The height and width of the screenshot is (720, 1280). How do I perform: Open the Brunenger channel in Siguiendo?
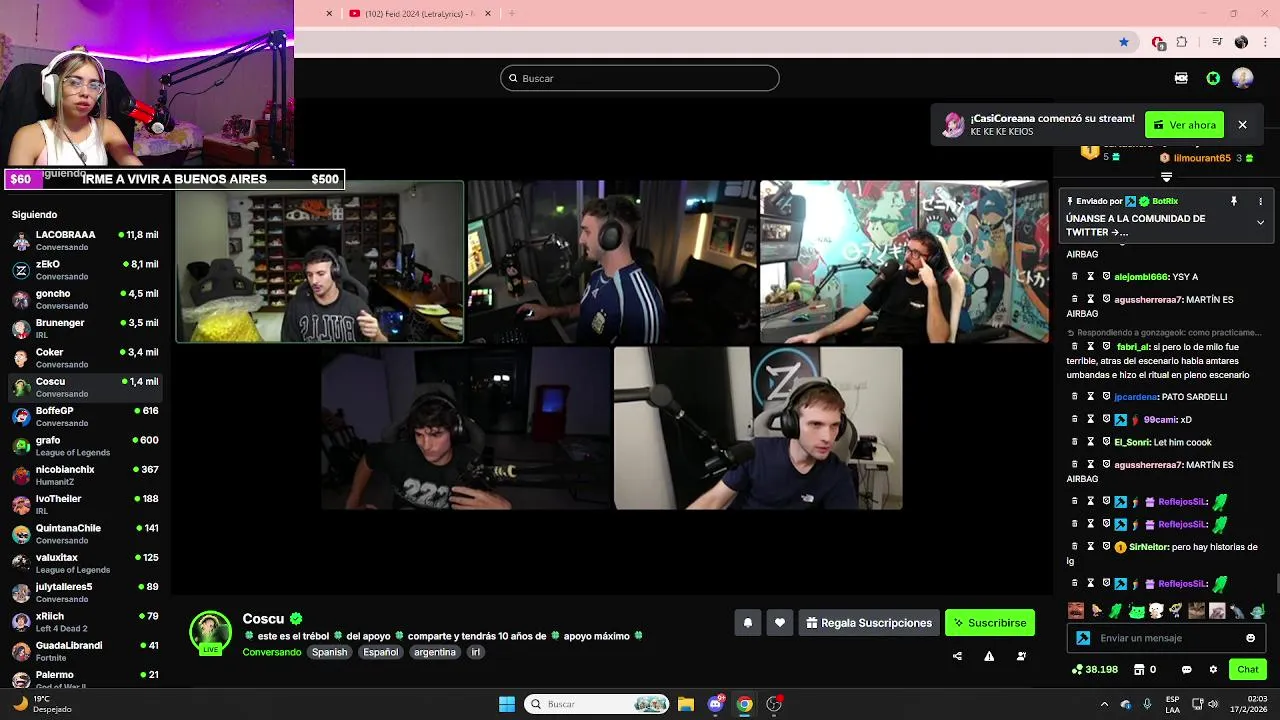point(85,328)
